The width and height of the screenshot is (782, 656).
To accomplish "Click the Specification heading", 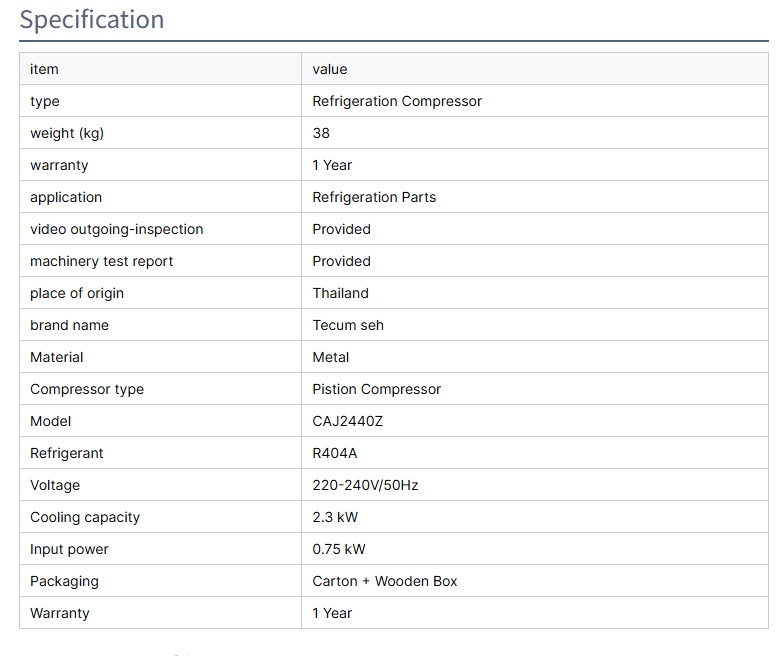I will click(92, 20).
